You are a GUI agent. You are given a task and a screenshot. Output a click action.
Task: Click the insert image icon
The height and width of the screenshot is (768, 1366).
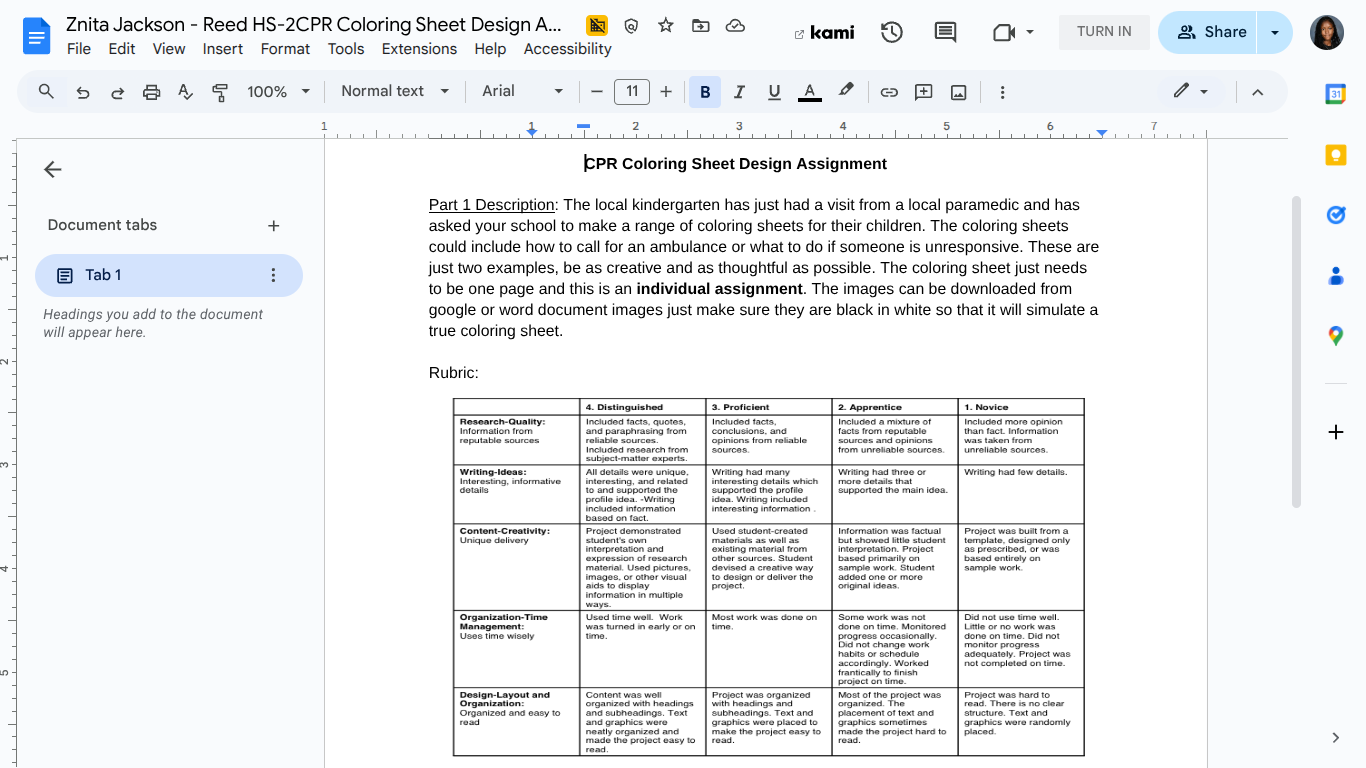tap(958, 92)
